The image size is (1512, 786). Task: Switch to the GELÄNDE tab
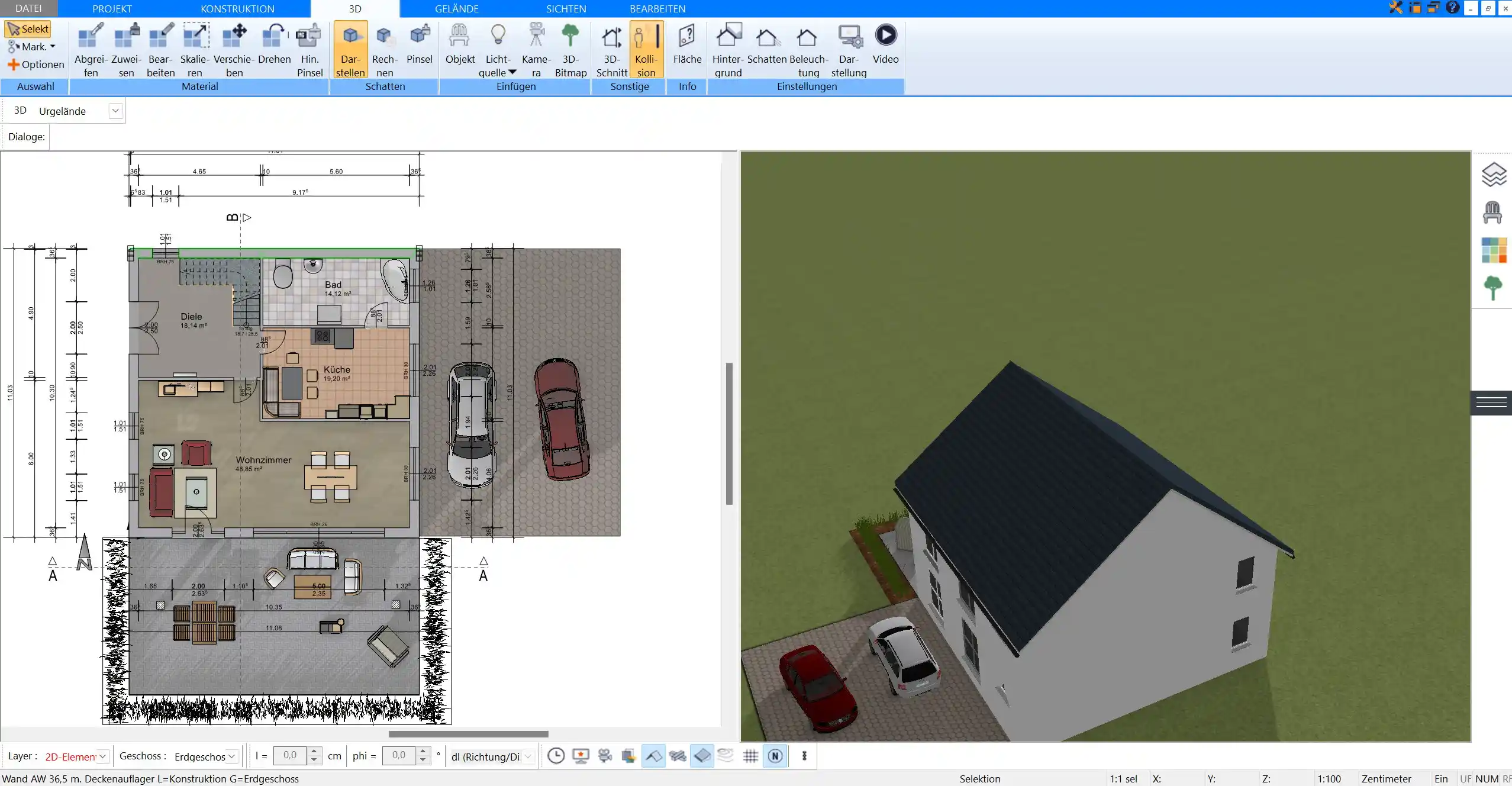[457, 9]
